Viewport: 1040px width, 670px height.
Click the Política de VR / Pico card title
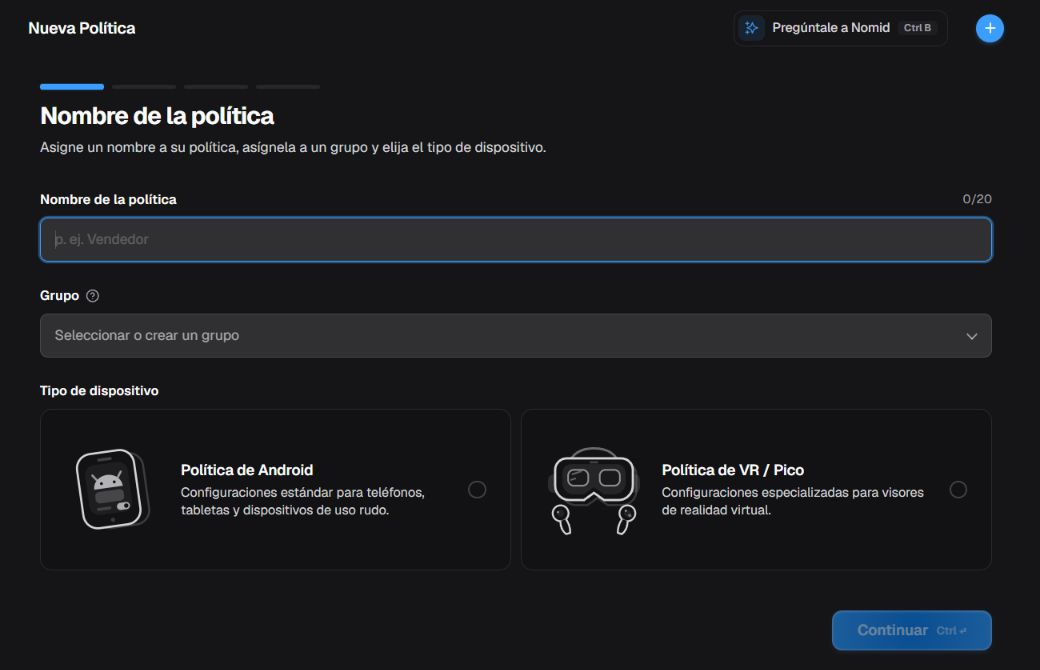(x=732, y=470)
